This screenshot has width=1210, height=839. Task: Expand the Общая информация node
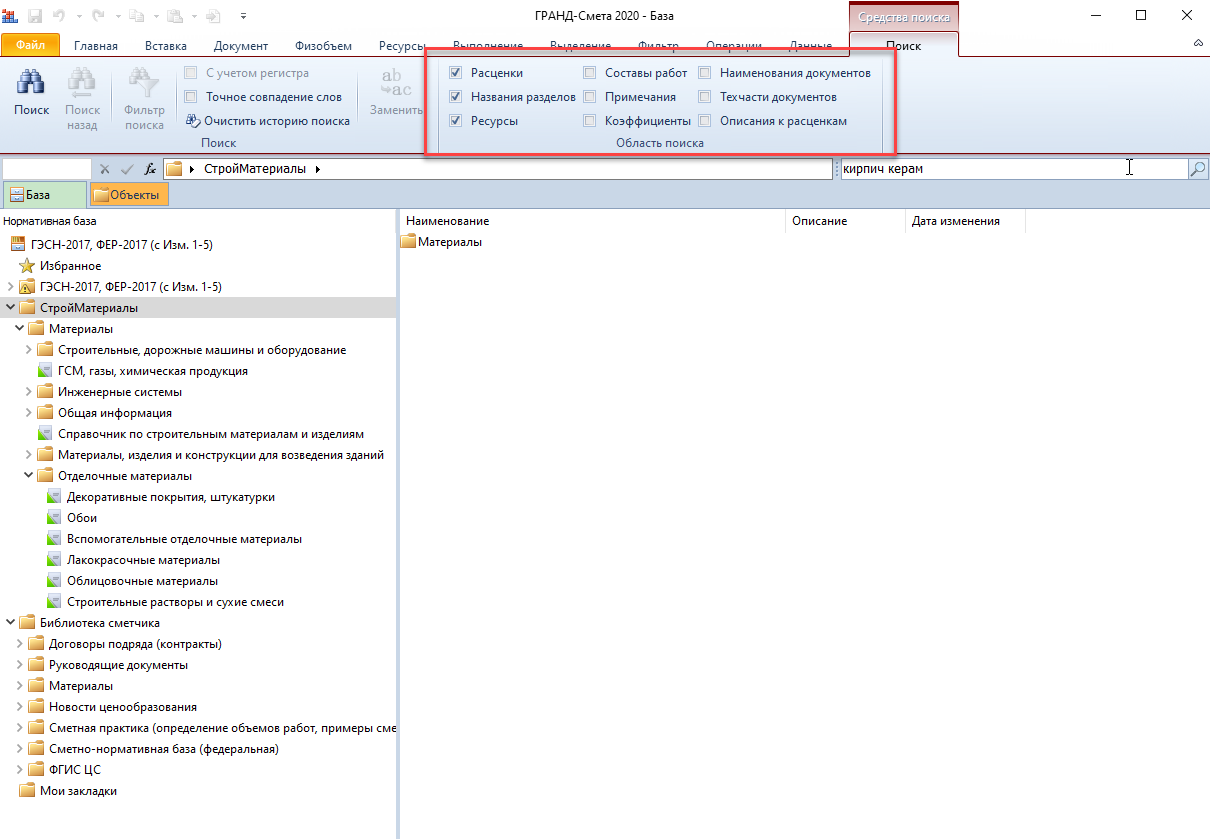(28, 413)
